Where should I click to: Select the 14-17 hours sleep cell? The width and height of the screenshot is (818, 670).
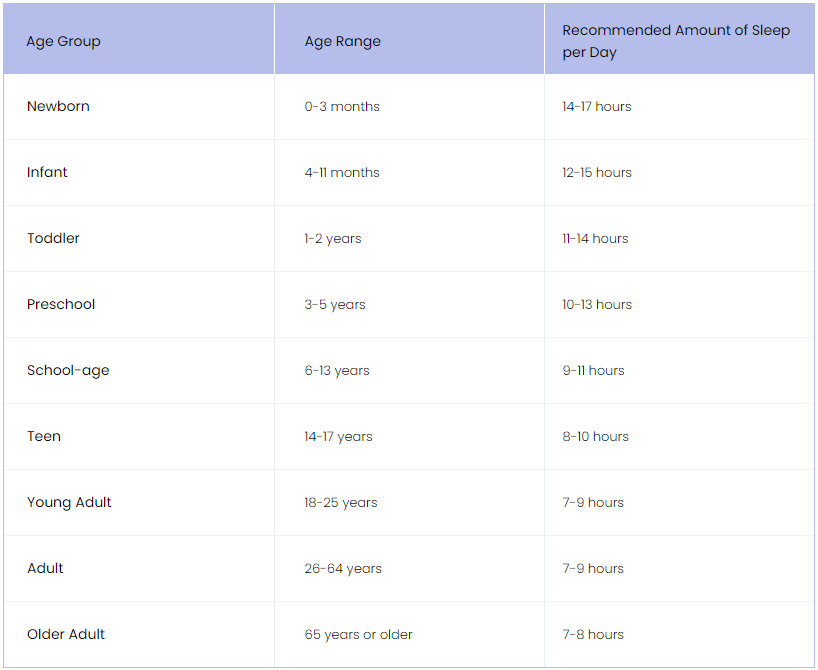click(596, 107)
